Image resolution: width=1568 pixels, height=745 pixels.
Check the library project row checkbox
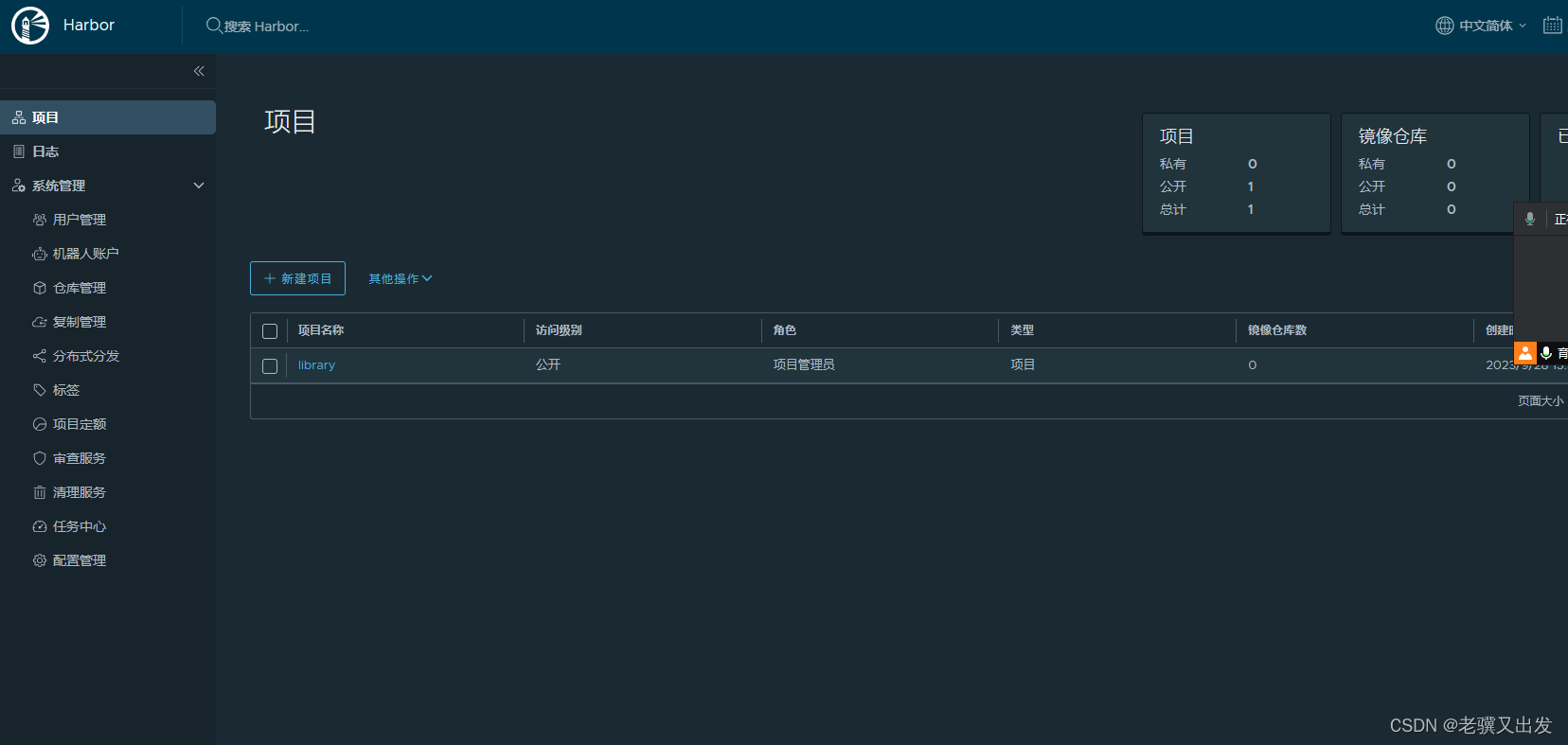click(x=270, y=365)
